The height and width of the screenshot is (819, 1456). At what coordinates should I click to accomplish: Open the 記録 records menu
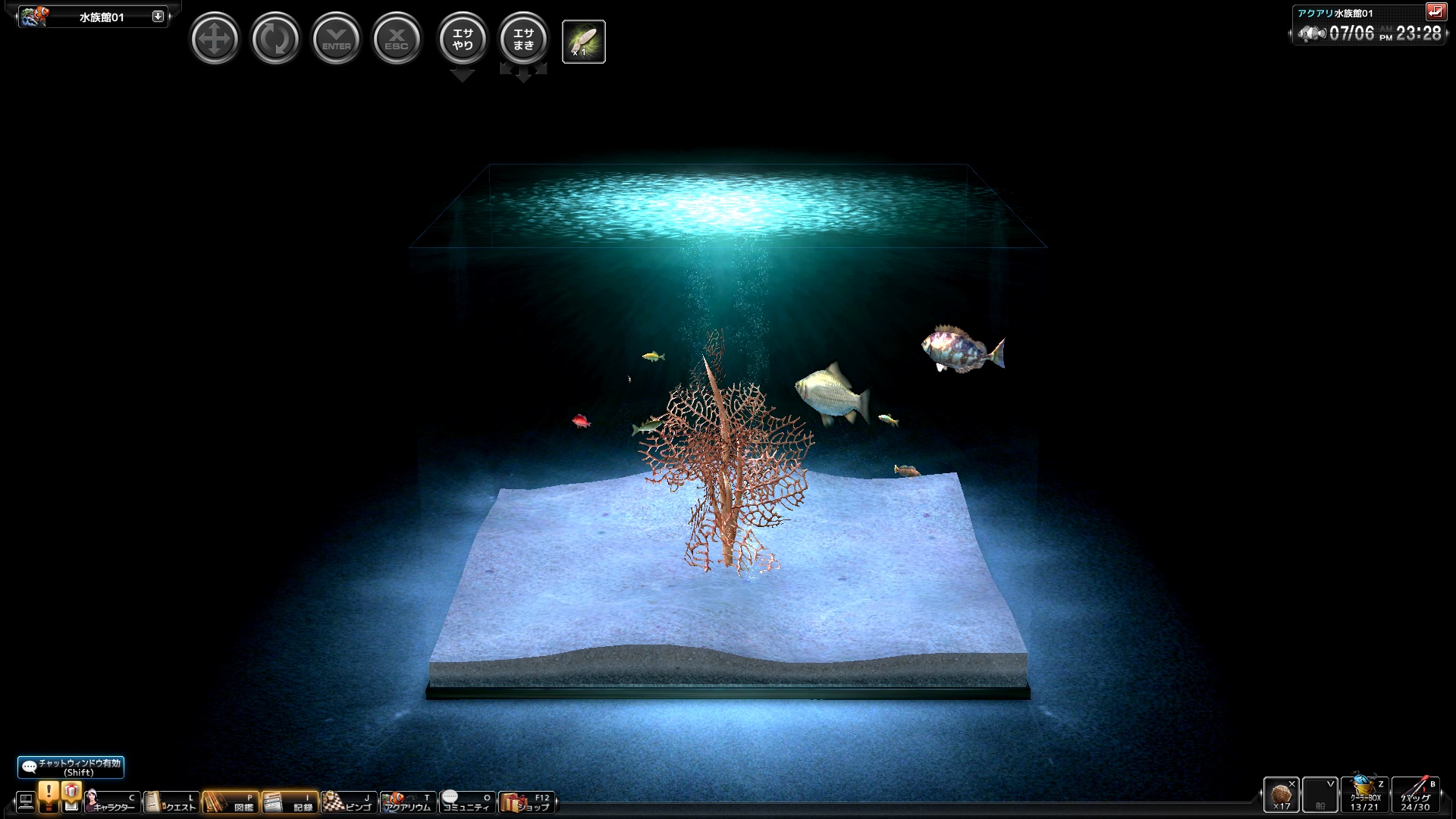coord(290,802)
